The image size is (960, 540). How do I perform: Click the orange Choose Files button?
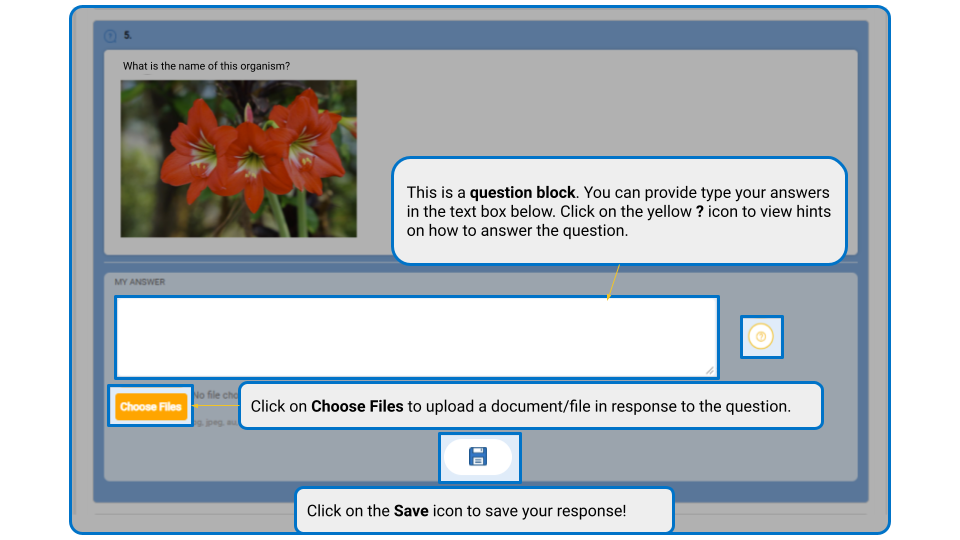(x=151, y=407)
